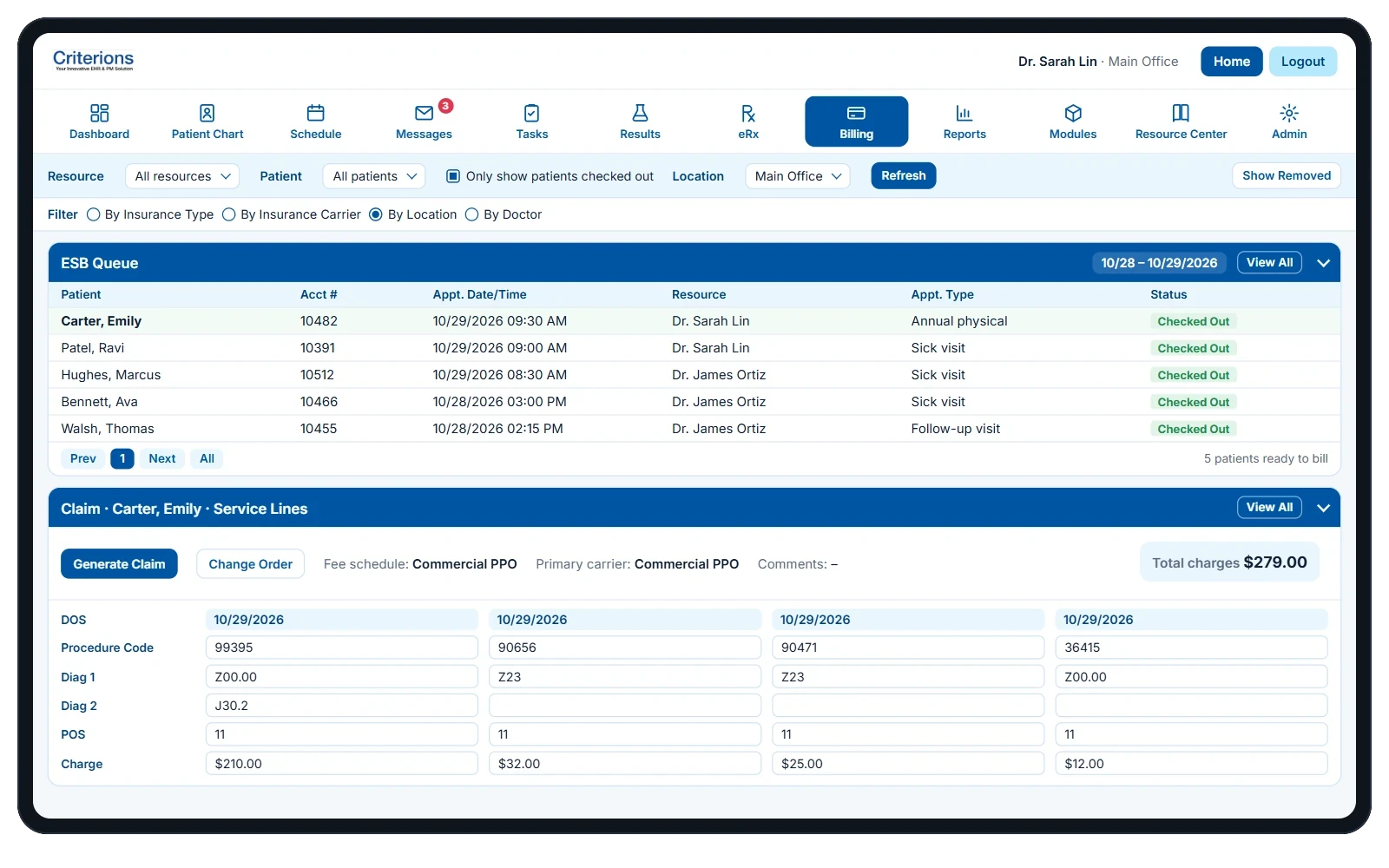Select the Hughes, Marcus patient row
This screenshot has height=868, width=1389.
click(x=694, y=375)
